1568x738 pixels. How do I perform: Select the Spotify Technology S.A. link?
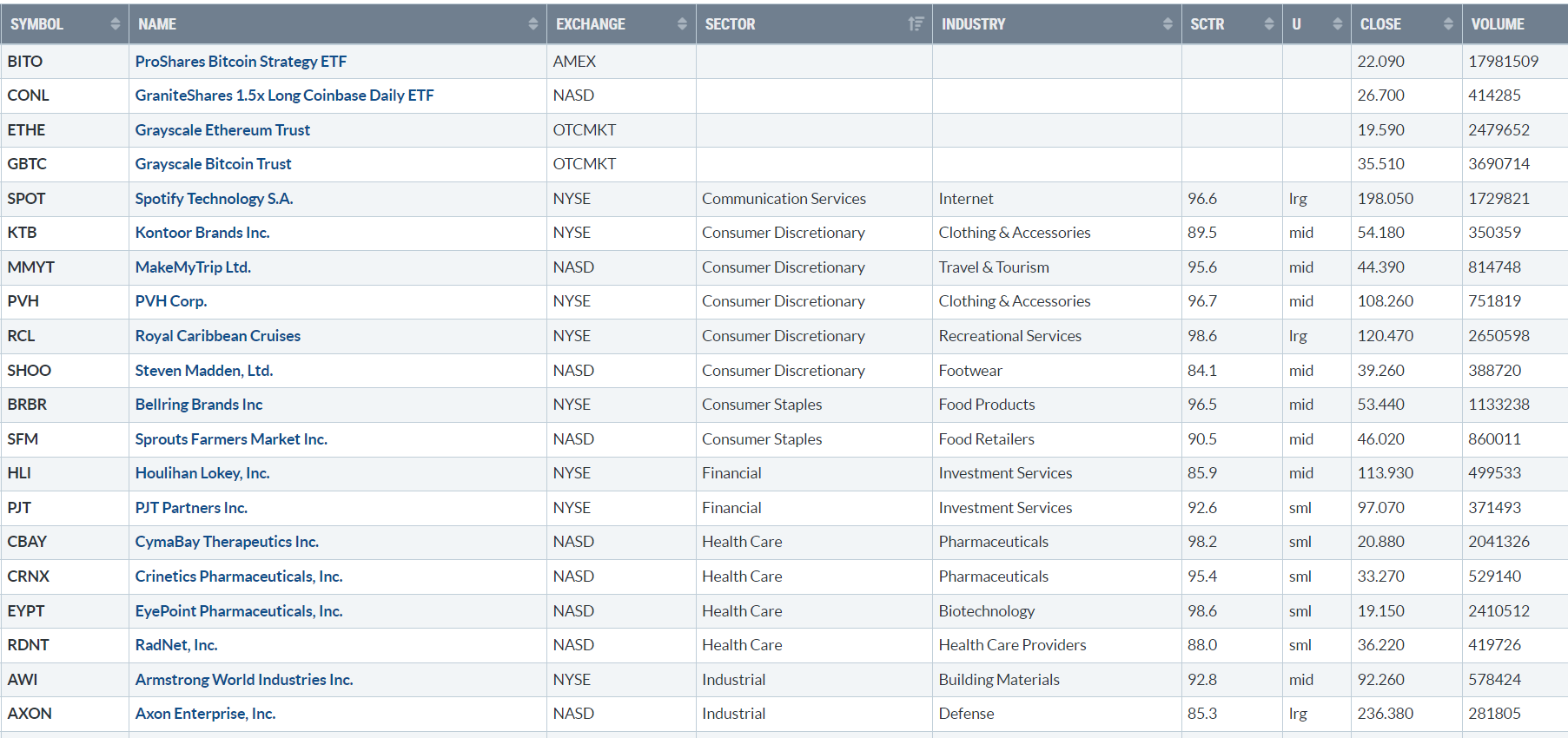[214, 199]
